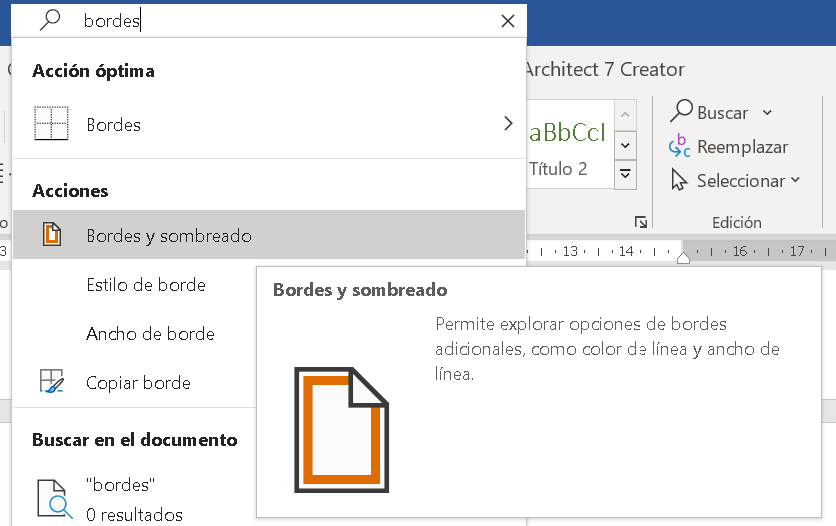Open the Styles pane launcher arrow
The image size is (836, 526).
[x=640, y=222]
